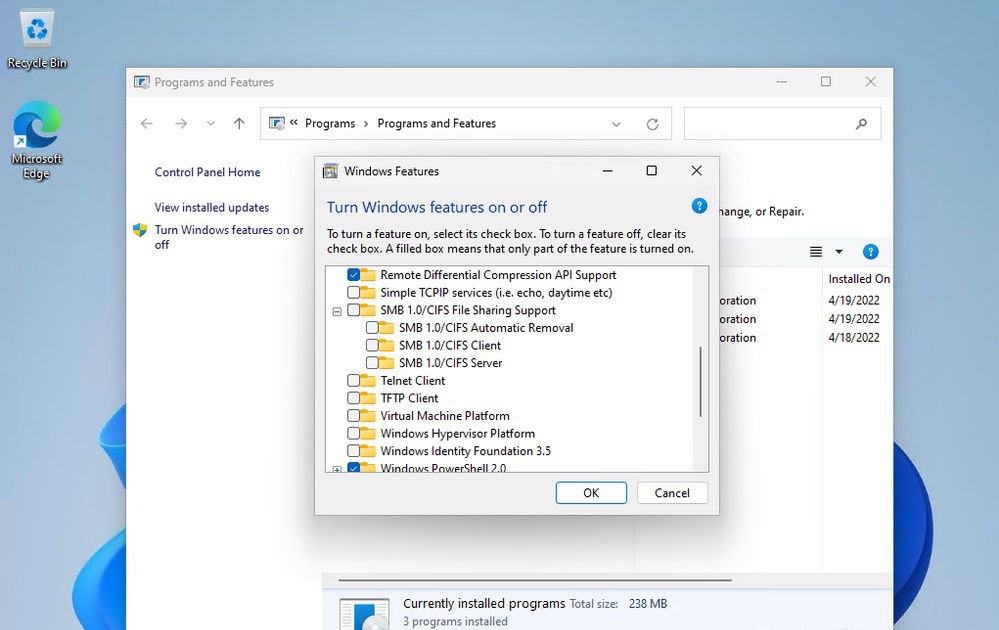The height and width of the screenshot is (630, 999).
Task: Open the Recycle Bin desktop icon
Action: 37,38
